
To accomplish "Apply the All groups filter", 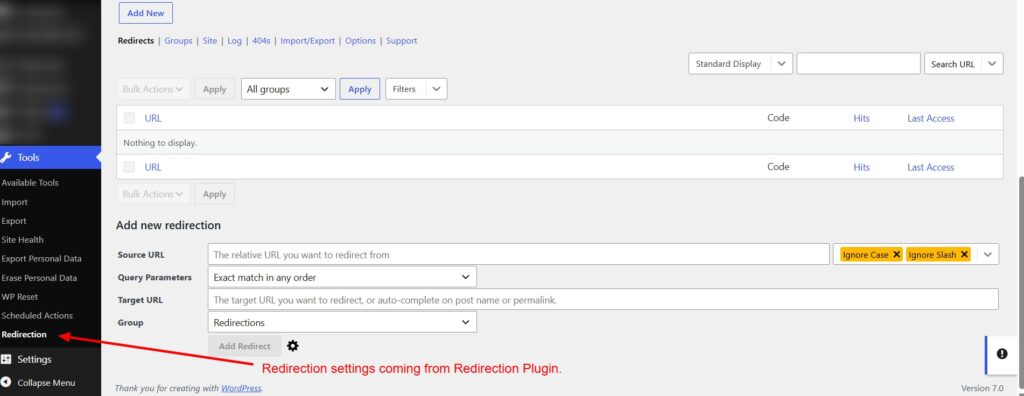I will coord(360,89).
